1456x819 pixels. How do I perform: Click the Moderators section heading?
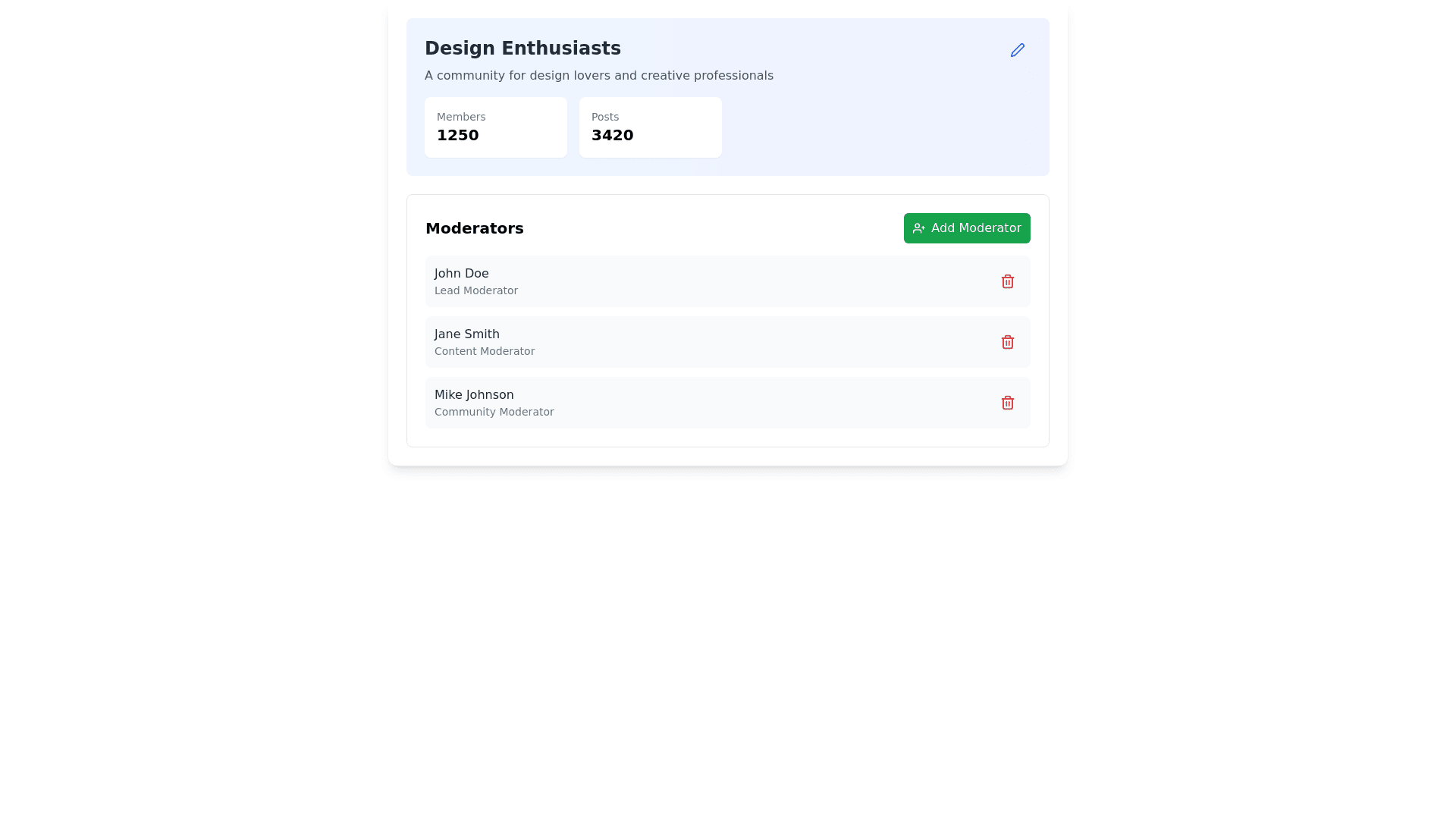coord(474,228)
